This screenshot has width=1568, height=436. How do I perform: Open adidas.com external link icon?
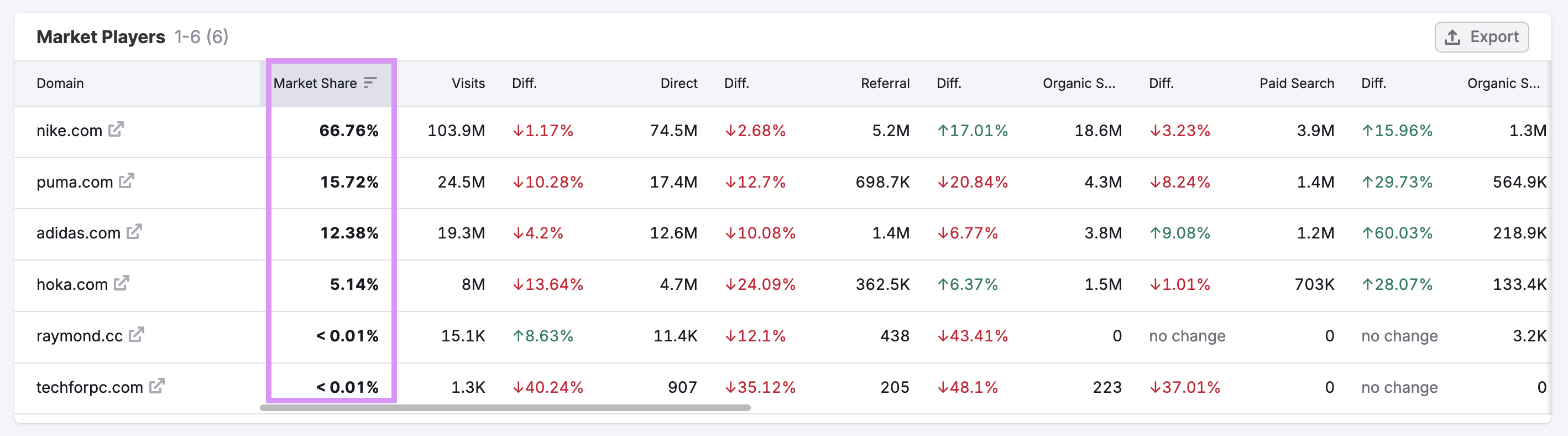pyautogui.click(x=134, y=232)
